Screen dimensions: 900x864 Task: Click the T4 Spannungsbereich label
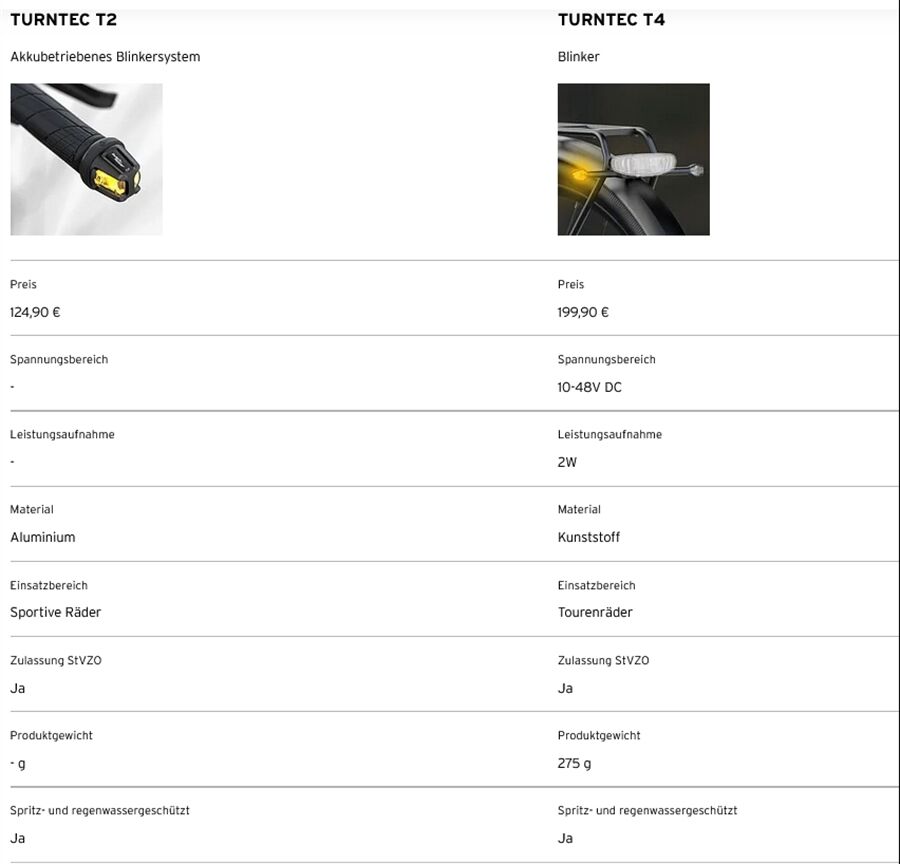pyautogui.click(x=606, y=360)
